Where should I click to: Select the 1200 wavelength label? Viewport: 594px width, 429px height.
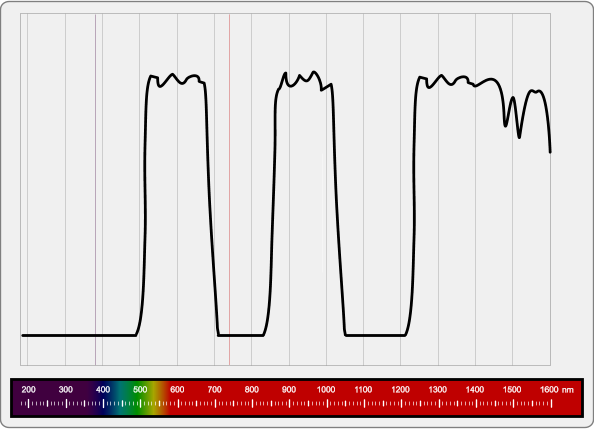tap(400, 390)
